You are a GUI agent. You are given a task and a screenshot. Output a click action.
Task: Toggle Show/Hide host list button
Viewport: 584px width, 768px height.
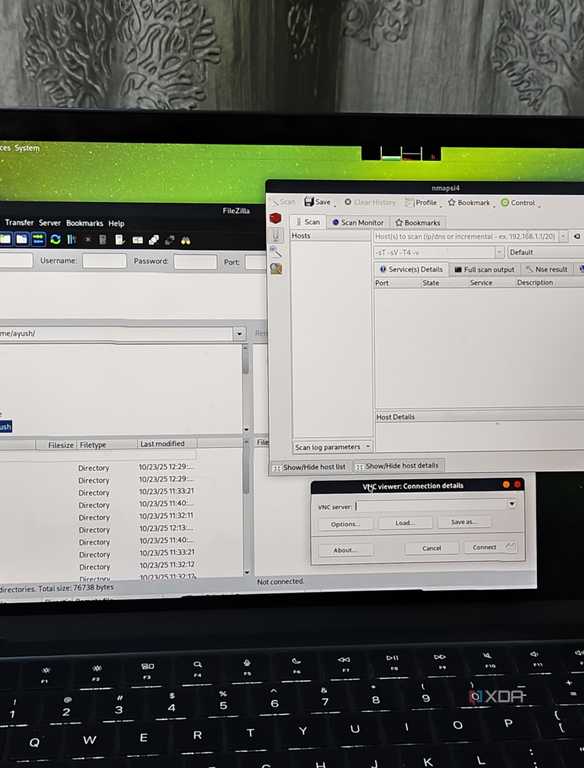click(x=310, y=467)
